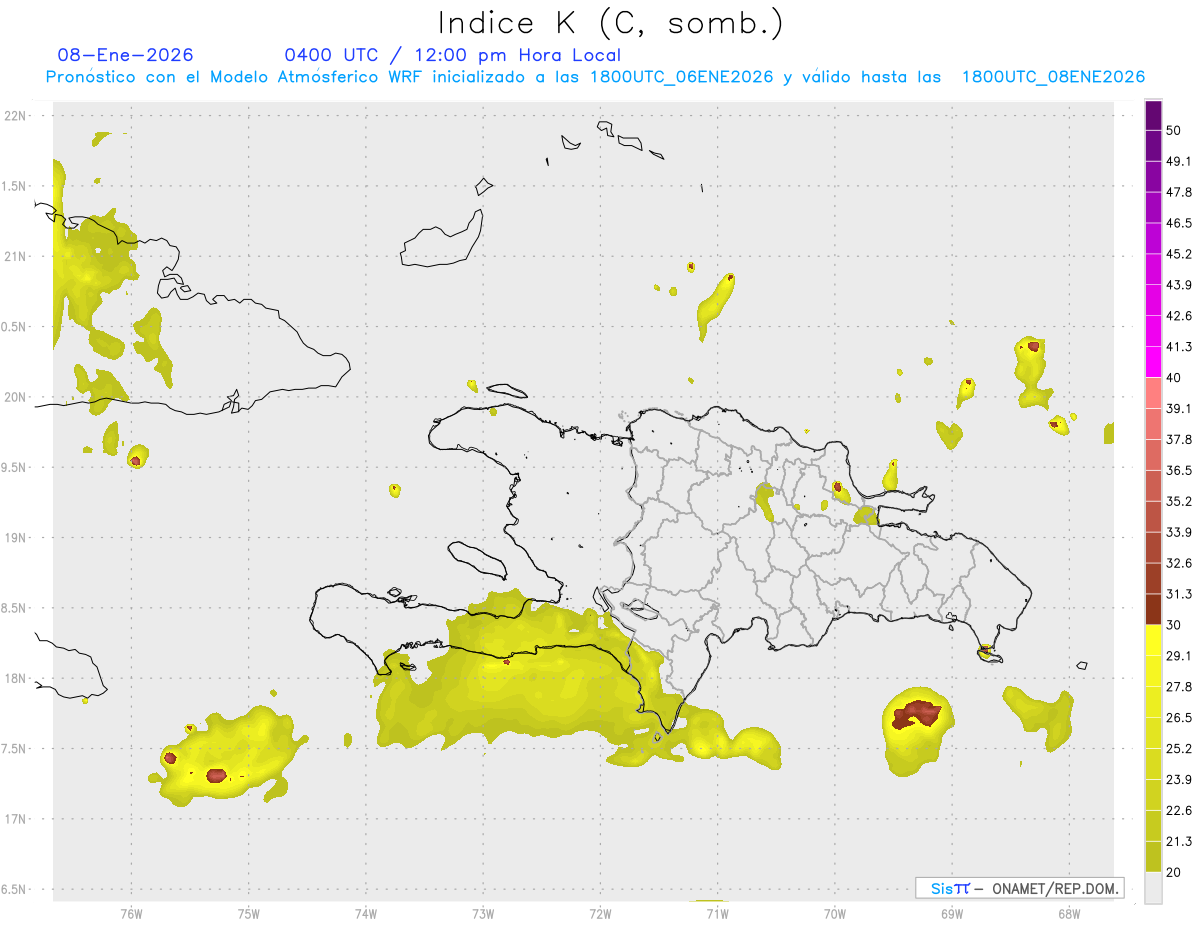Click the colorbar value '42.6'

coord(1179,316)
